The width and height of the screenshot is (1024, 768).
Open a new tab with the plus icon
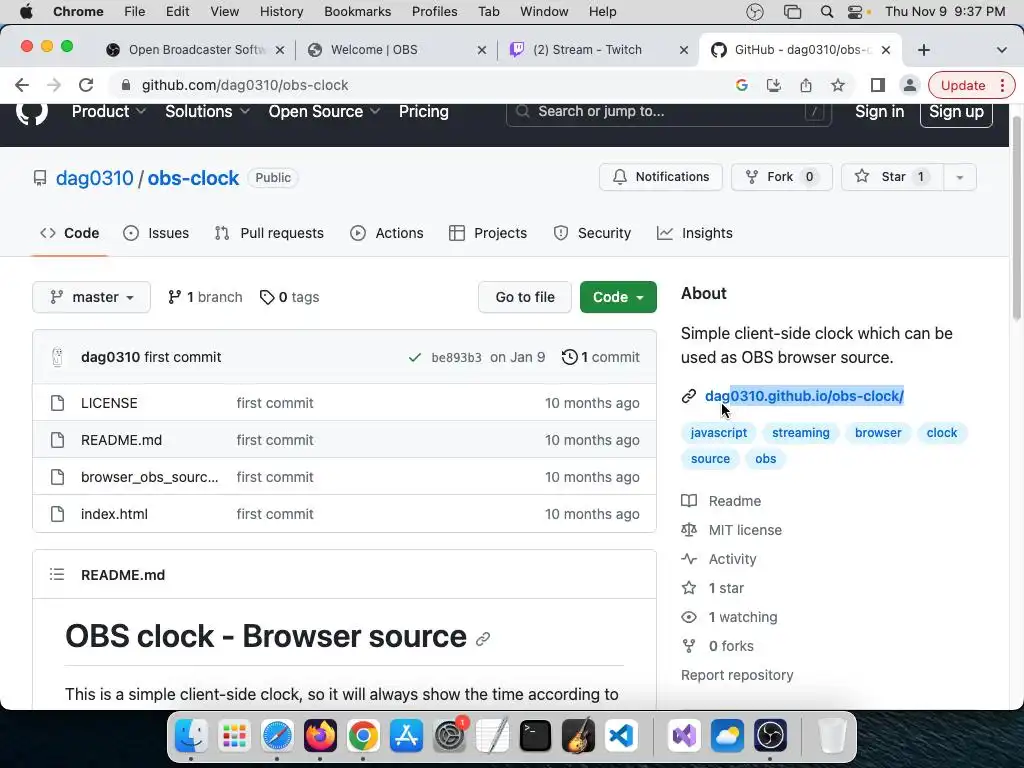tap(923, 50)
